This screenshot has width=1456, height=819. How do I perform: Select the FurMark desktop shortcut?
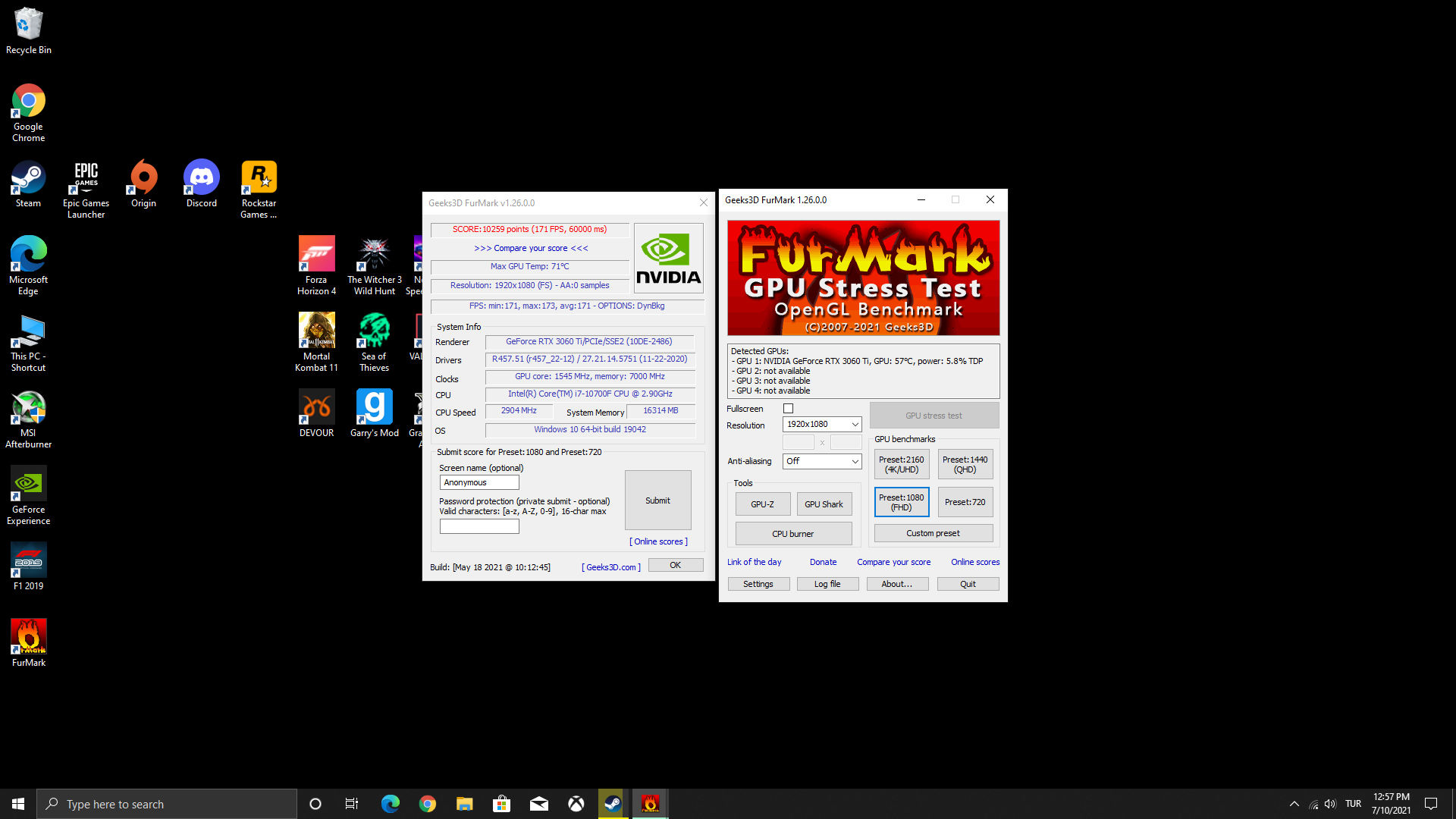29,644
